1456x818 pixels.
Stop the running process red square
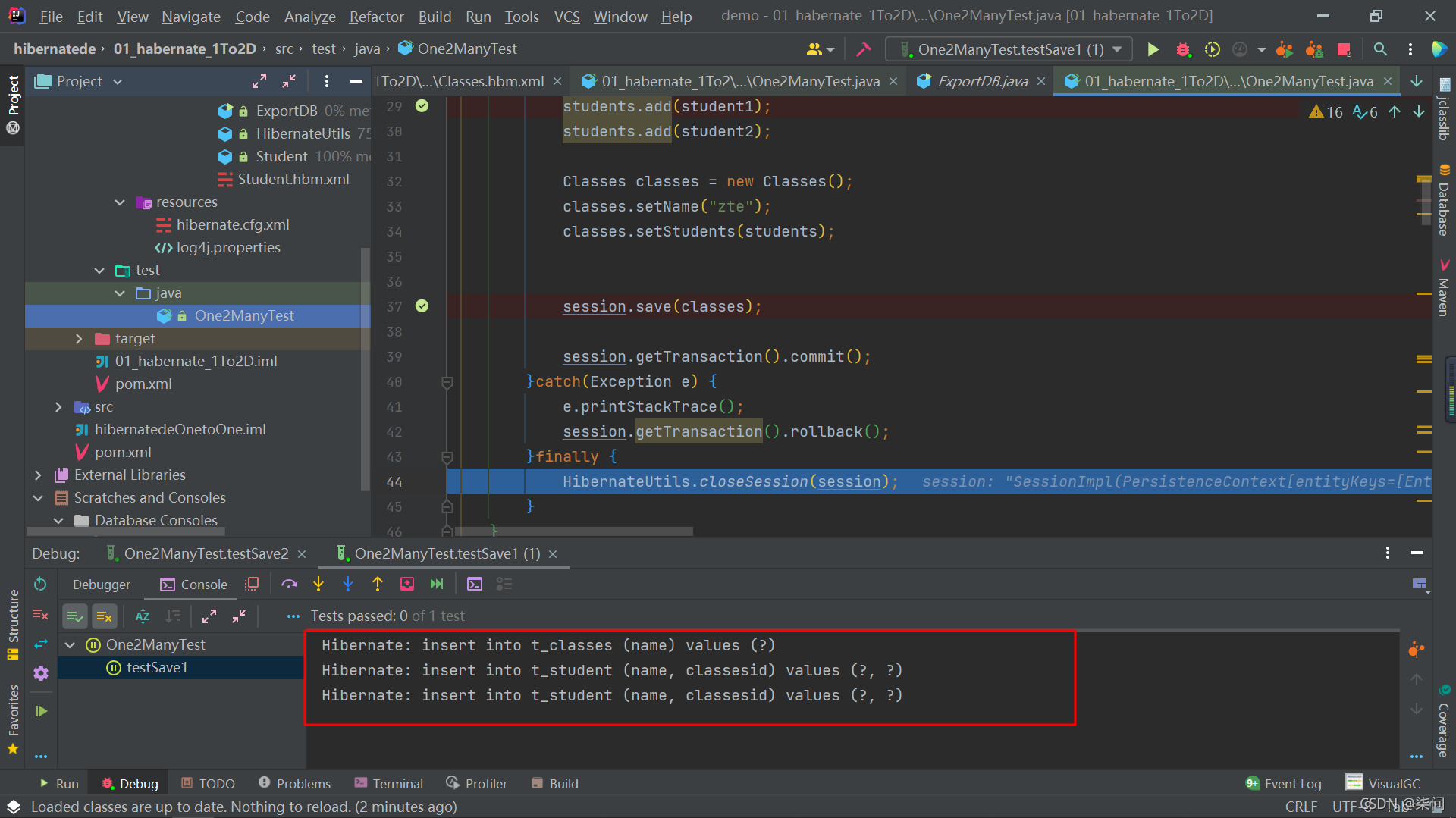[x=1344, y=49]
